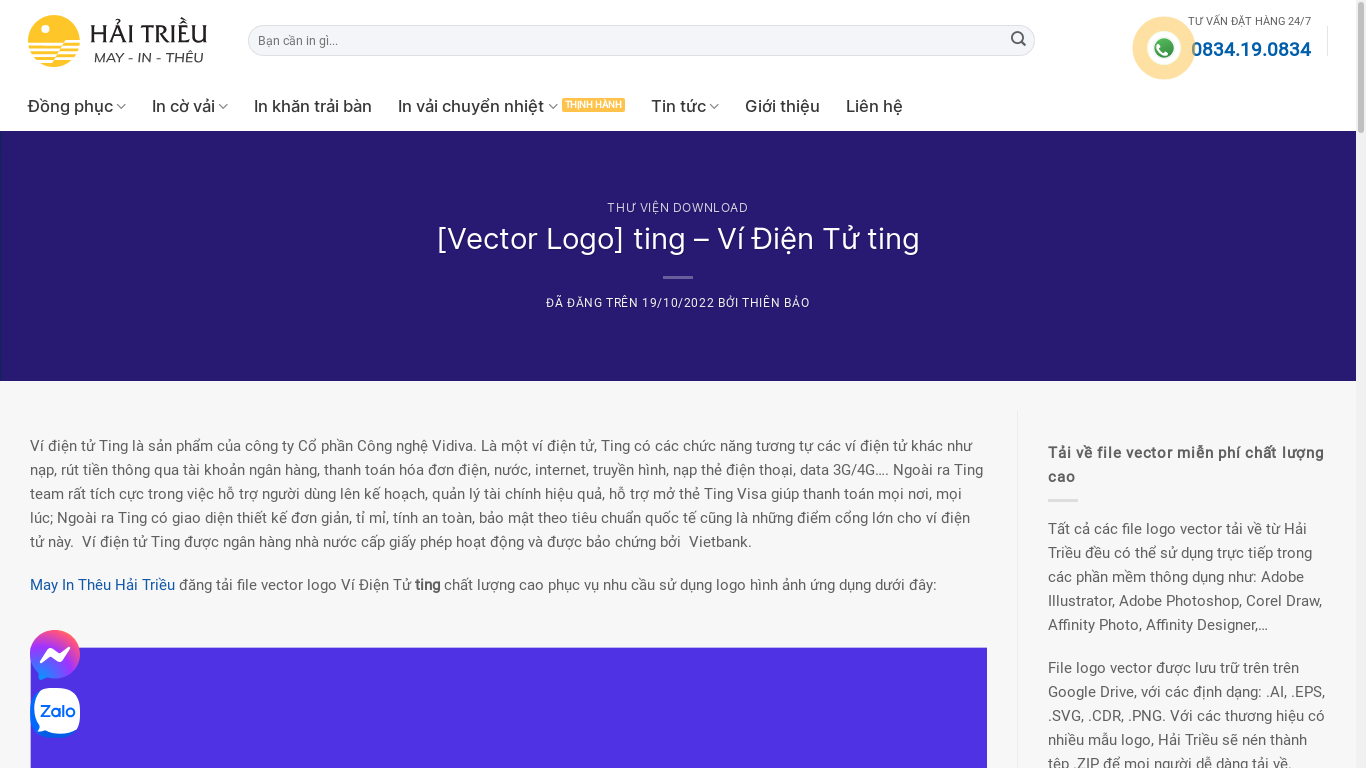Click the THỊNH HÀNH badge
This screenshot has height=768, width=1366.
click(593, 105)
